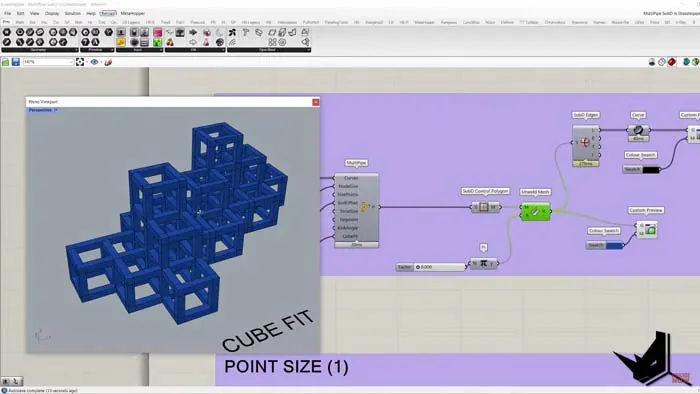Toggle the eye preview icon in canvas toolbar
Viewport: 700px width, 394px height.
click(x=94, y=62)
